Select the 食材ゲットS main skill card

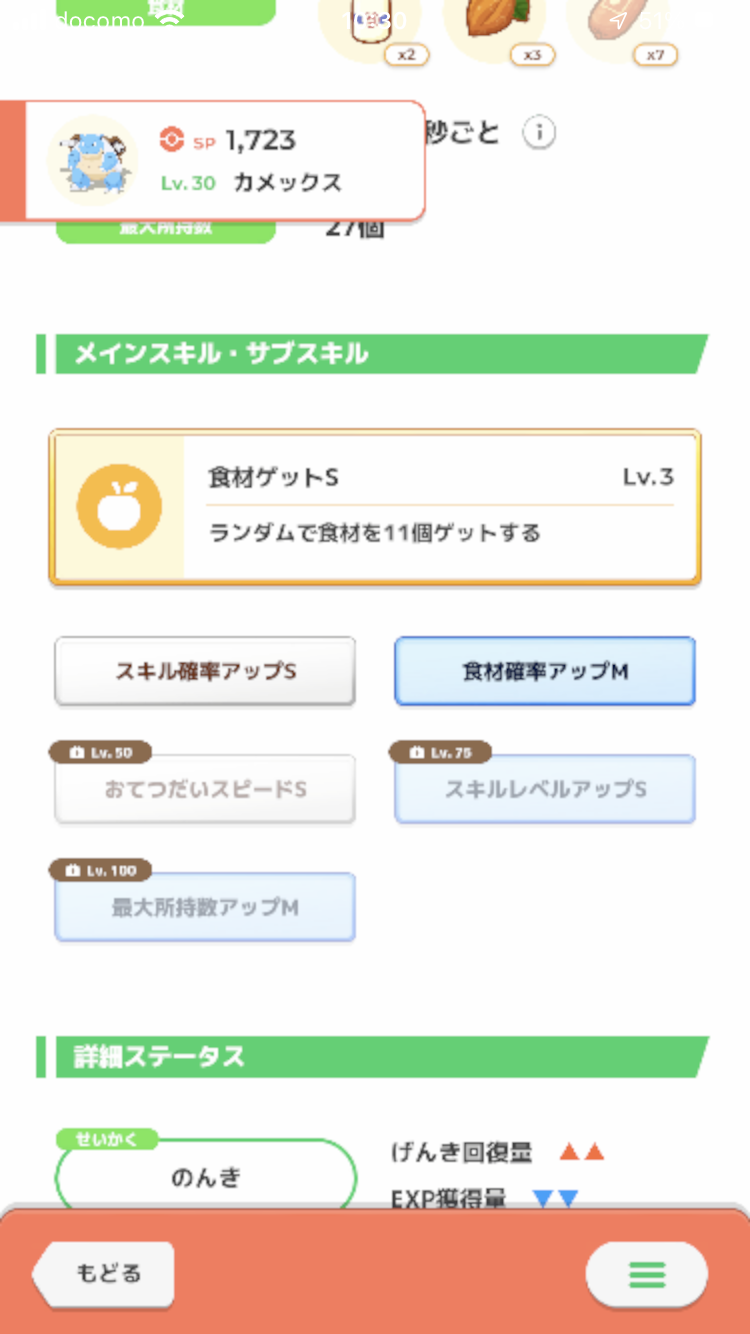point(375,507)
